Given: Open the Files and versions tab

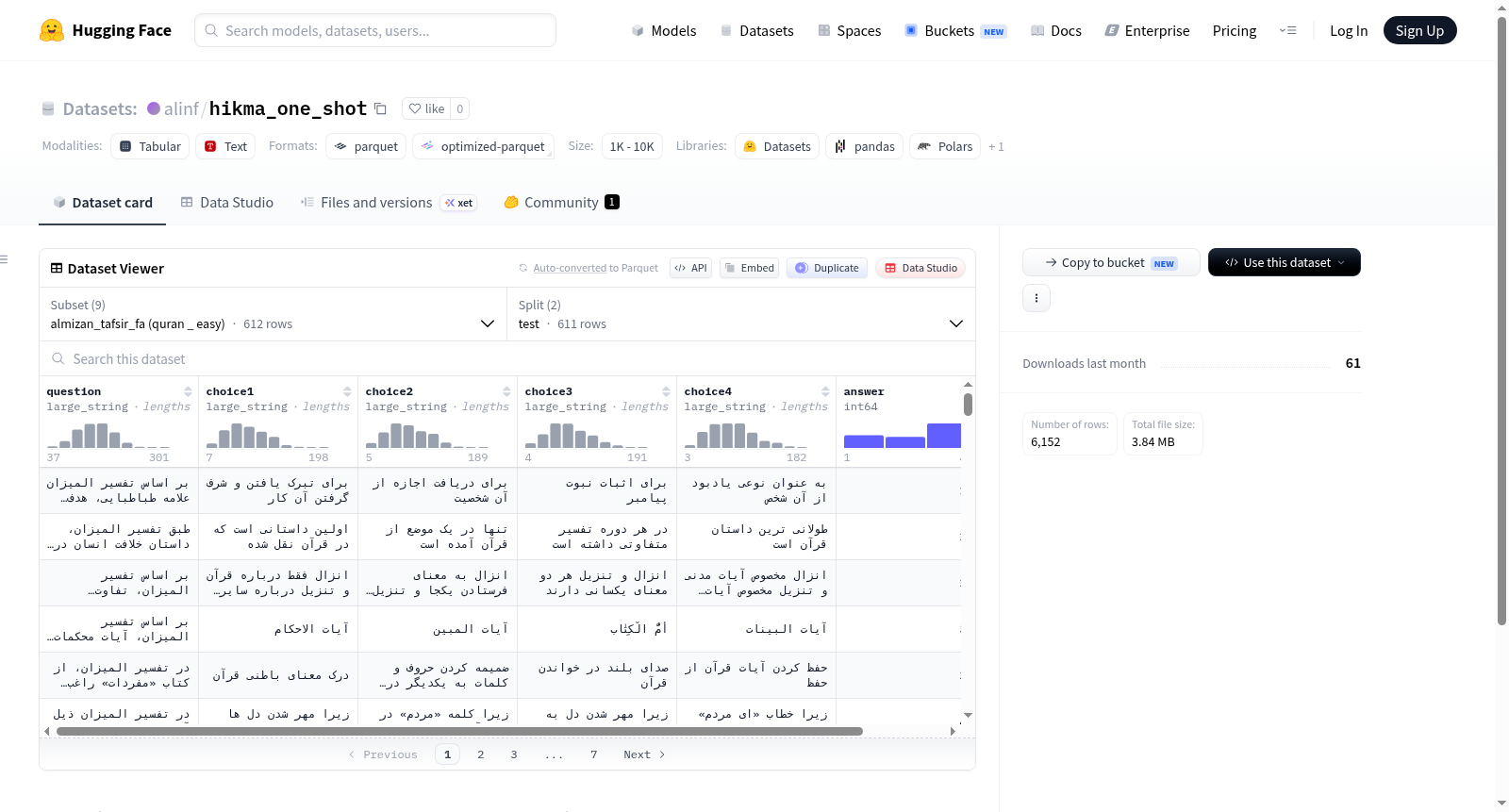Looking at the screenshot, I should pyautogui.click(x=389, y=202).
